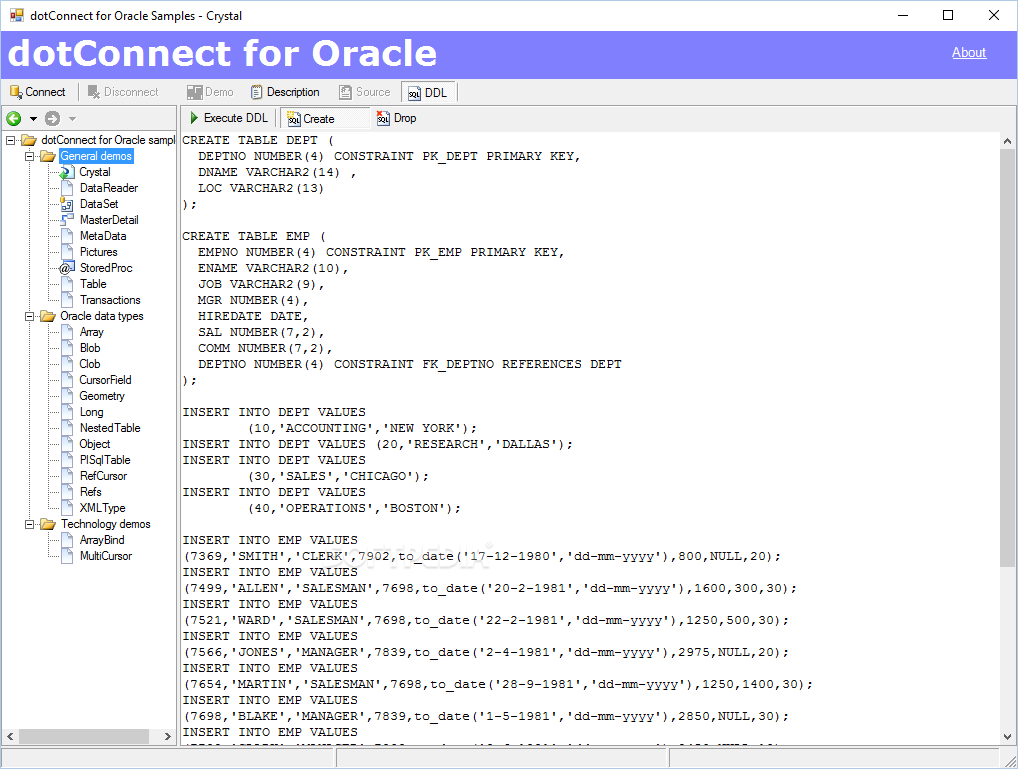1018x769 pixels.
Task: Open the About link
Action: (x=969, y=53)
